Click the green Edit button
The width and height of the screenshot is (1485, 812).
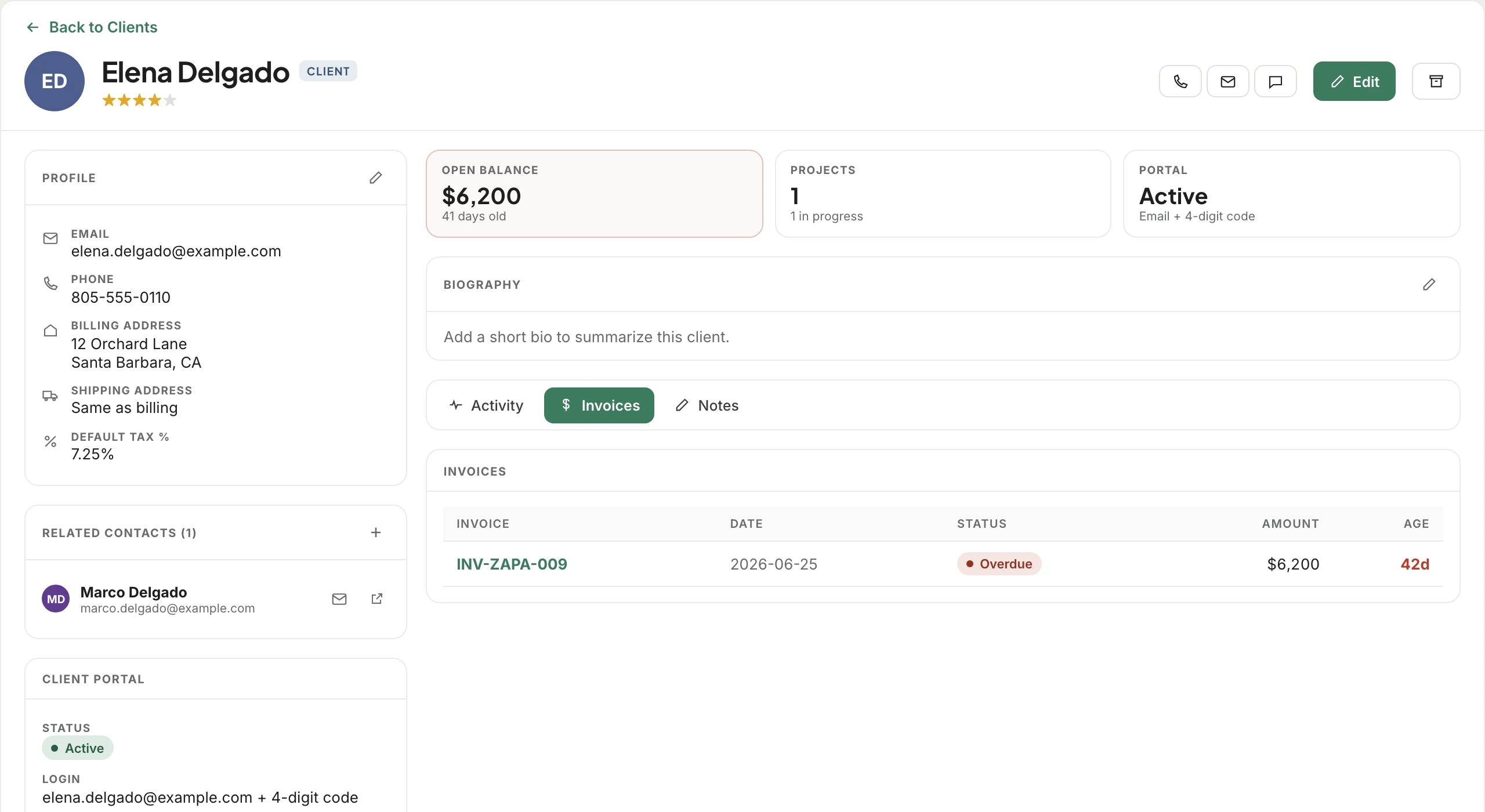[1354, 81]
